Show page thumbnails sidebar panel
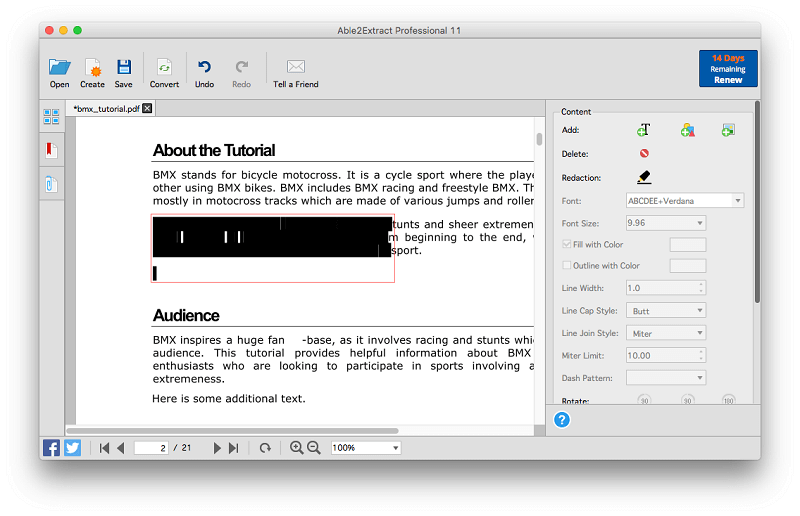 point(52,116)
